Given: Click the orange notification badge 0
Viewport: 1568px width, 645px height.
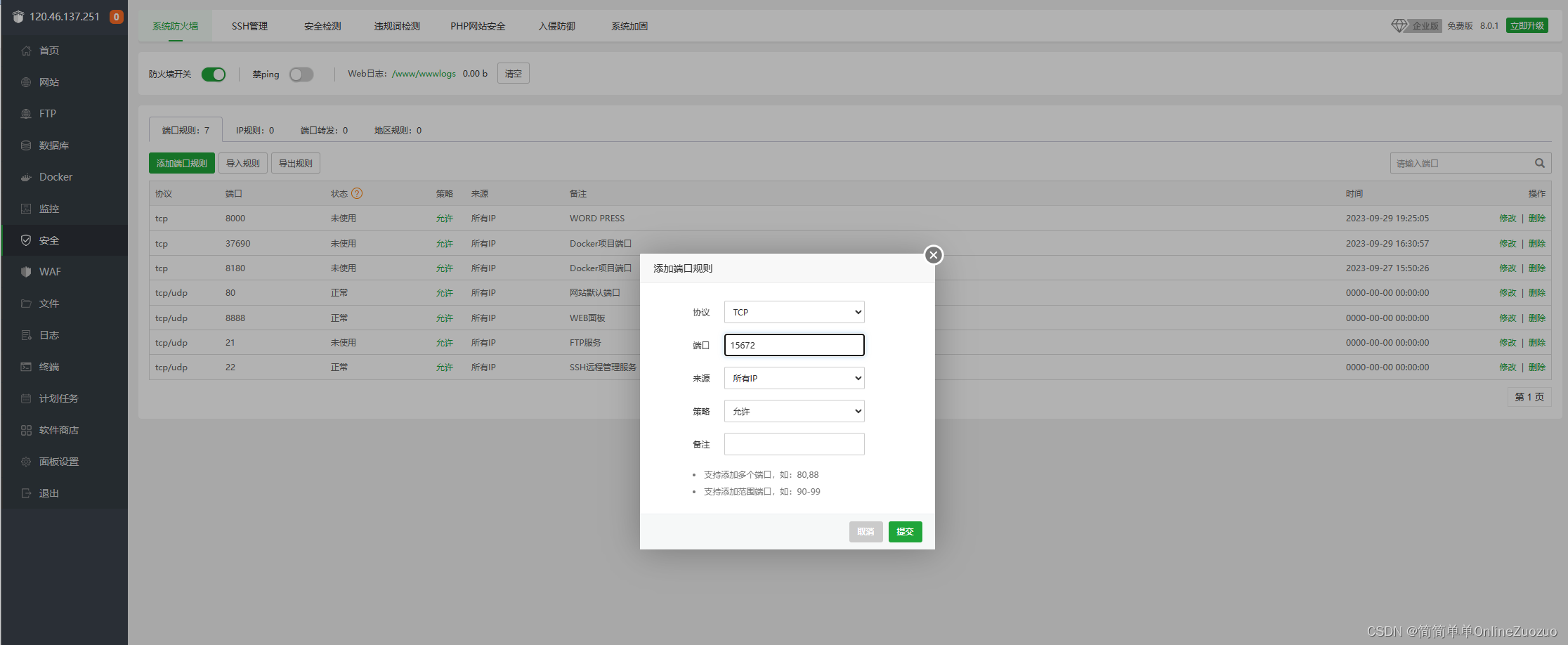Looking at the screenshot, I should [117, 17].
